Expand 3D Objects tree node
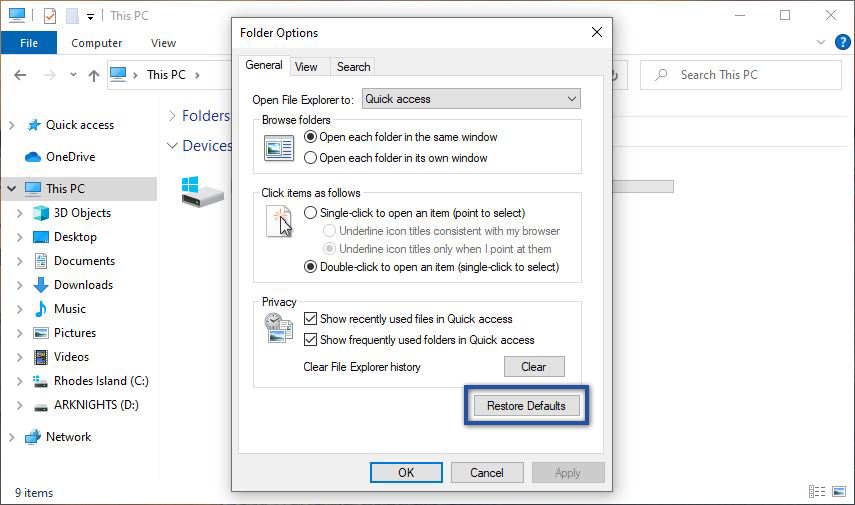Screen dimensions: 855x505 point(20,213)
